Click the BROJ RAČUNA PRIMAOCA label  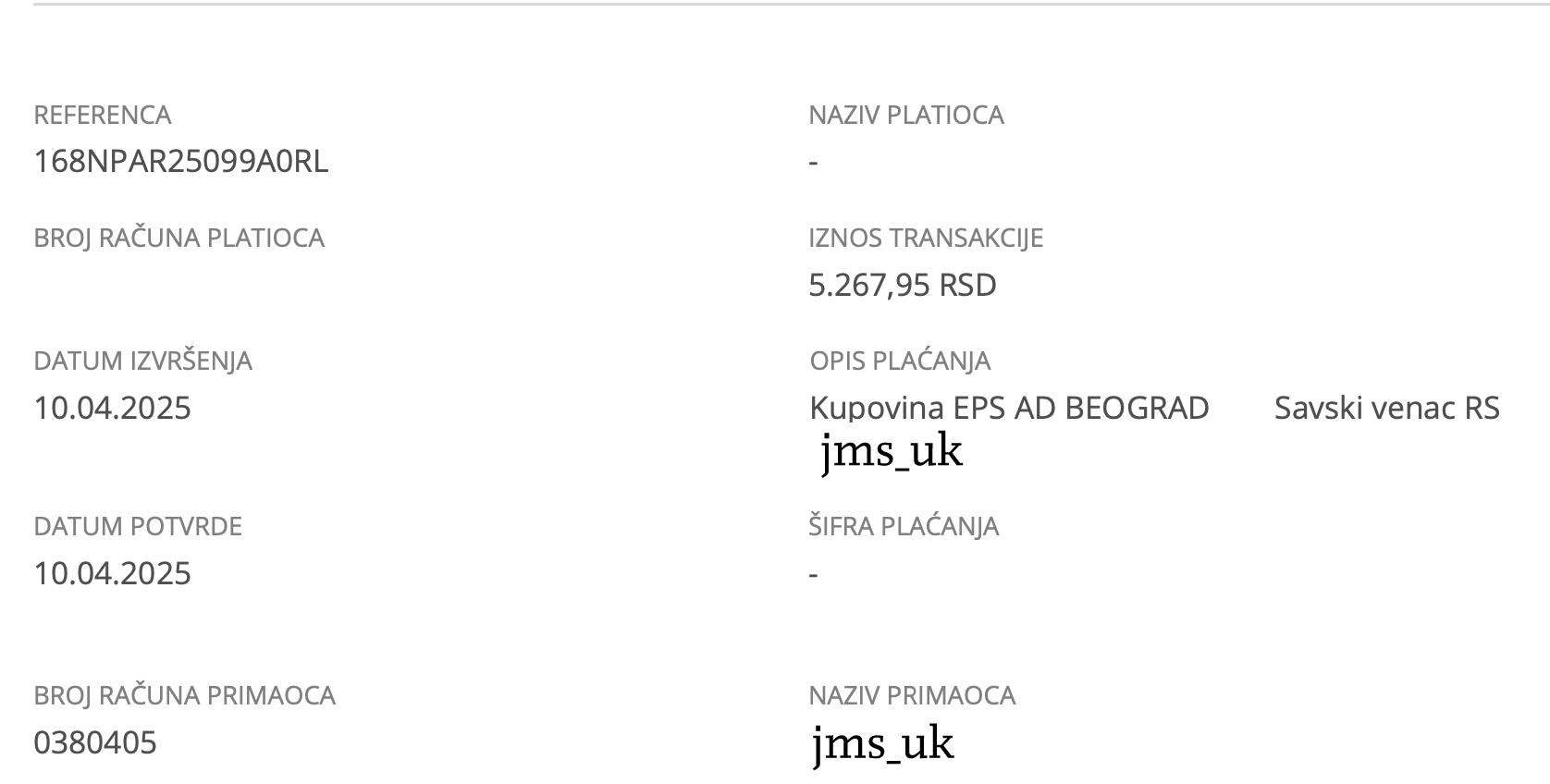click(x=185, y=695)
